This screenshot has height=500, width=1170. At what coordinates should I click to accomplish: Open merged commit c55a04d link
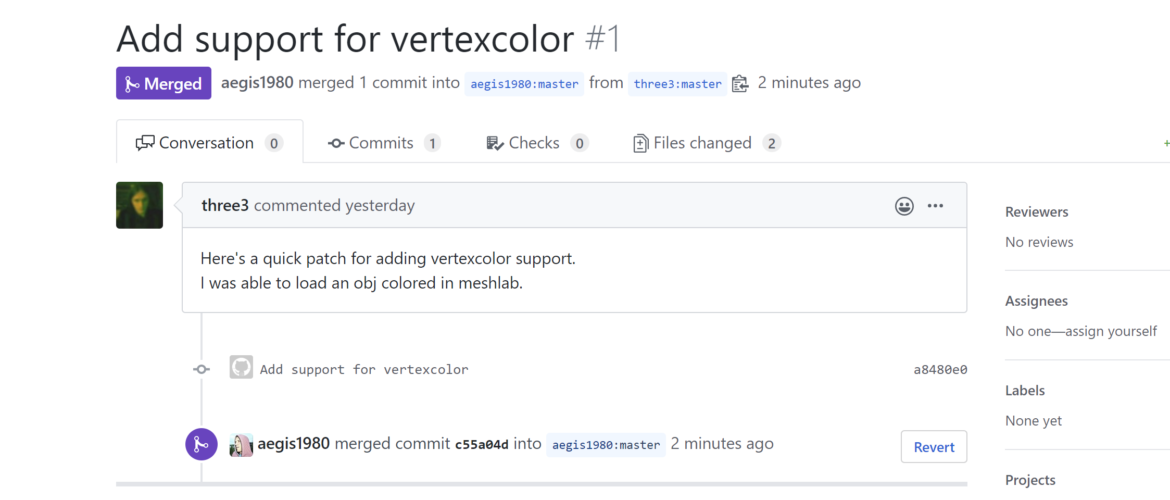481,445
